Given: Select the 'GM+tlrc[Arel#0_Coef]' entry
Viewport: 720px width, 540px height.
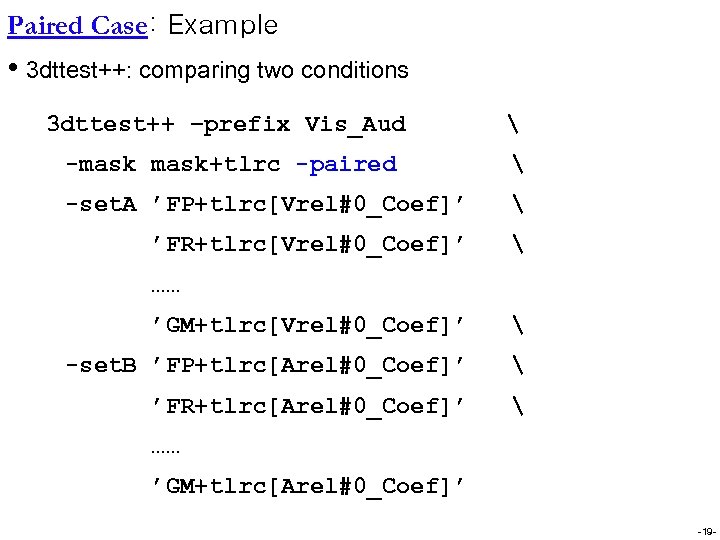Looking at the screenshot, I should click(x=307, y=487).
